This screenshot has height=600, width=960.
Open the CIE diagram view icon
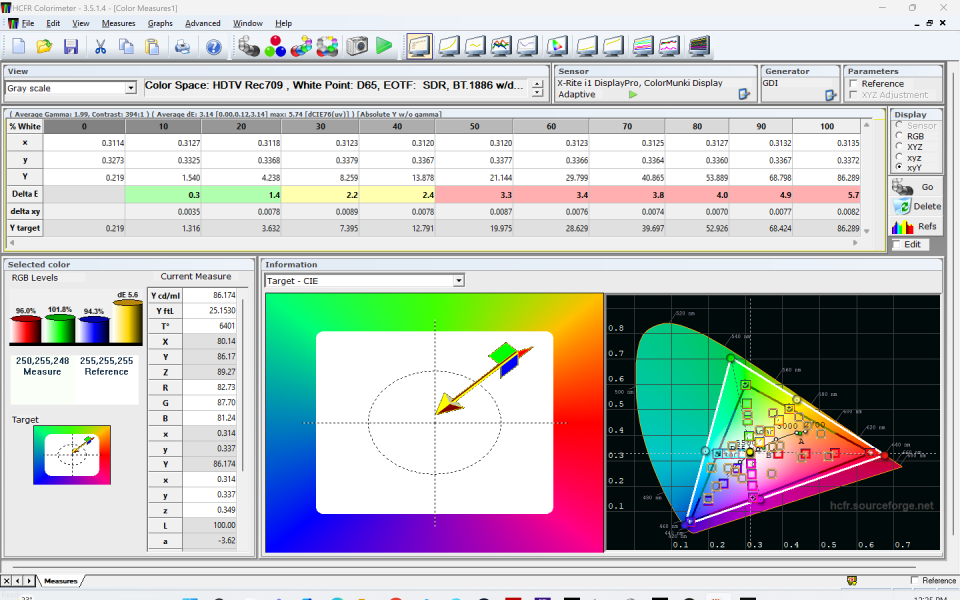558,46
